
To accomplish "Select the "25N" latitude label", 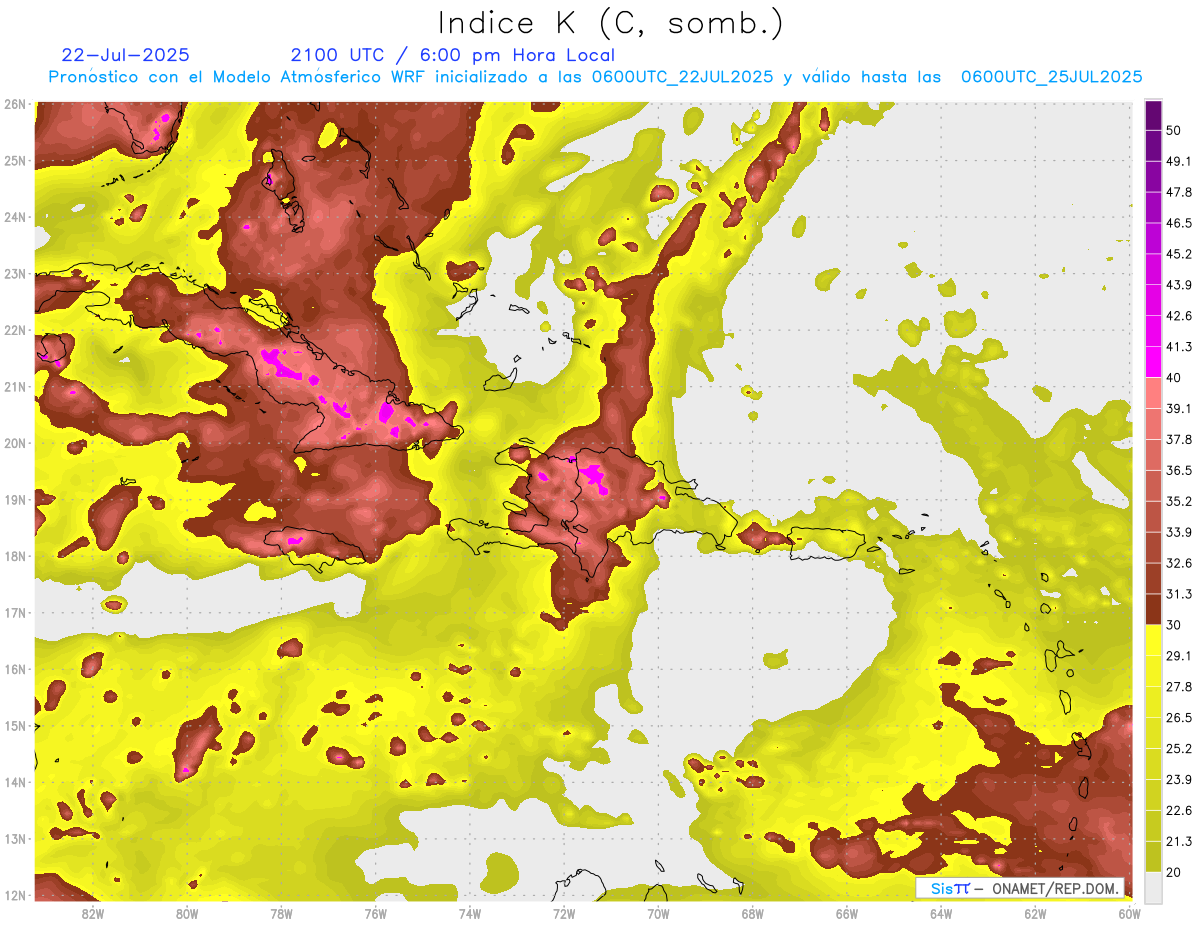I will (16, 161).
